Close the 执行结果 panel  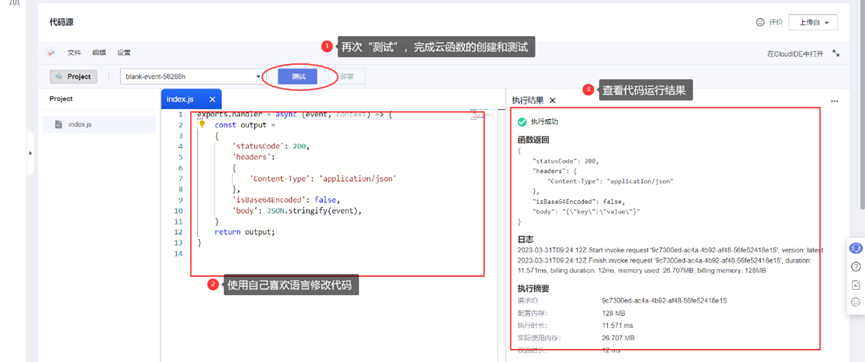[552, 100]
